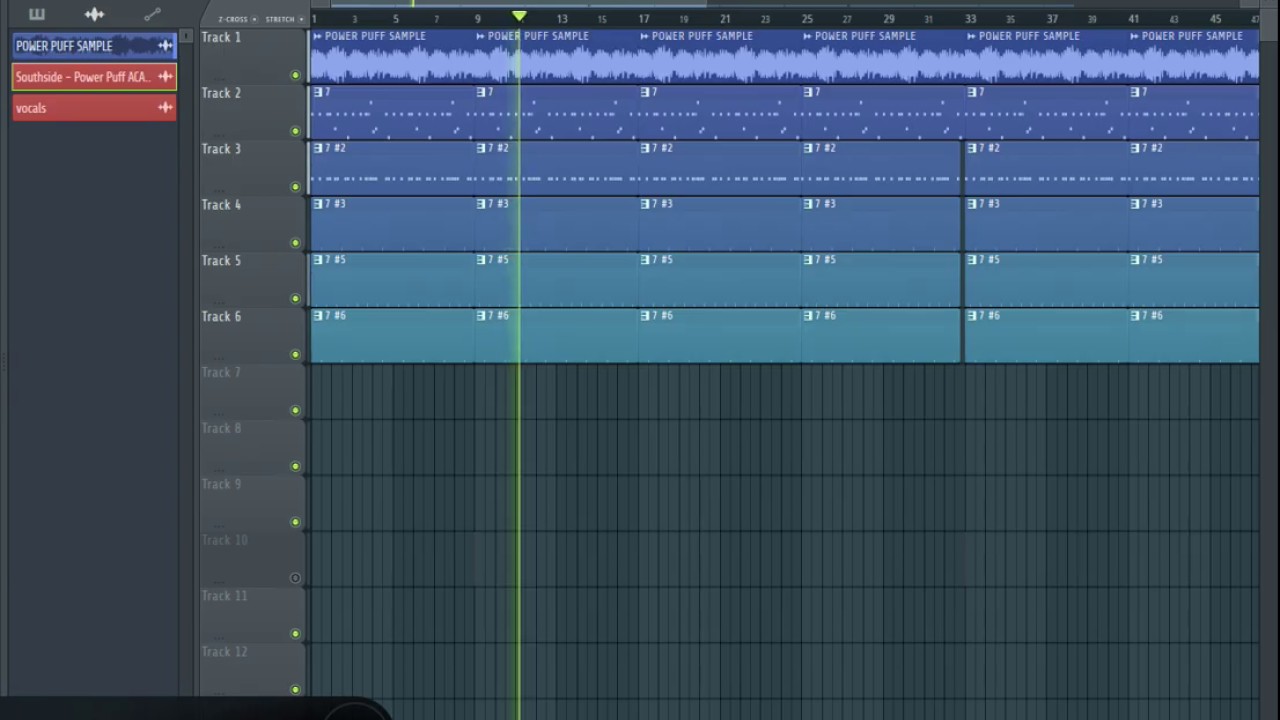This screenshot has width=1280, height=720.
Task: Open pattern 7 #2 clip icon at bar 1
Action: pyautogui.click(x=318, y=148)
